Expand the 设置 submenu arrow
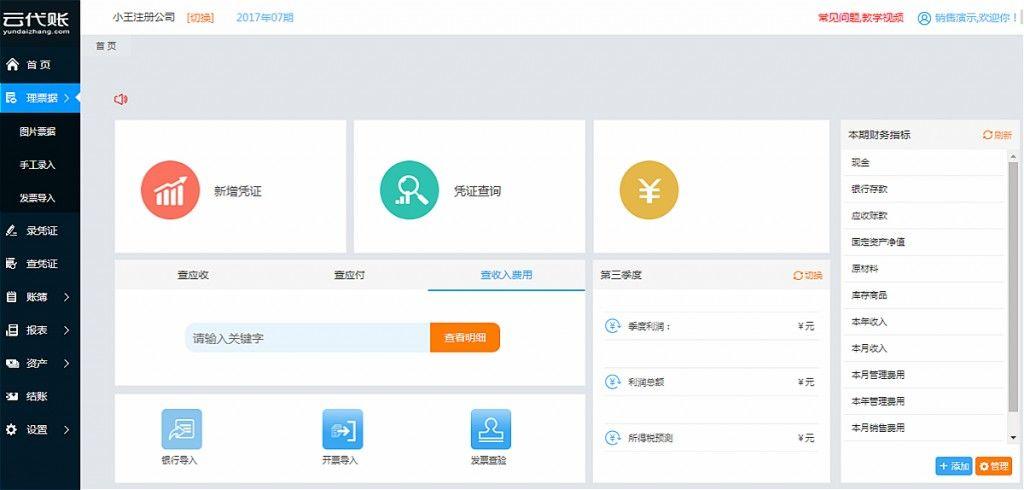The image size is (1024, 490). click(67, 430)
